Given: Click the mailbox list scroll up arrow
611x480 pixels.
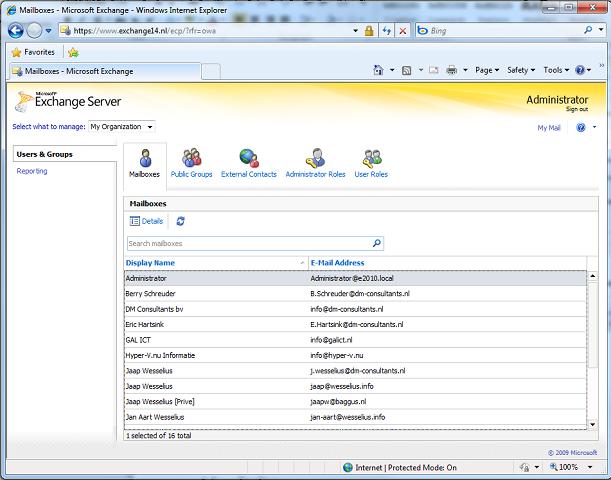Looking at the screenshot, I should pyautogui.click(x=592, y=276).
